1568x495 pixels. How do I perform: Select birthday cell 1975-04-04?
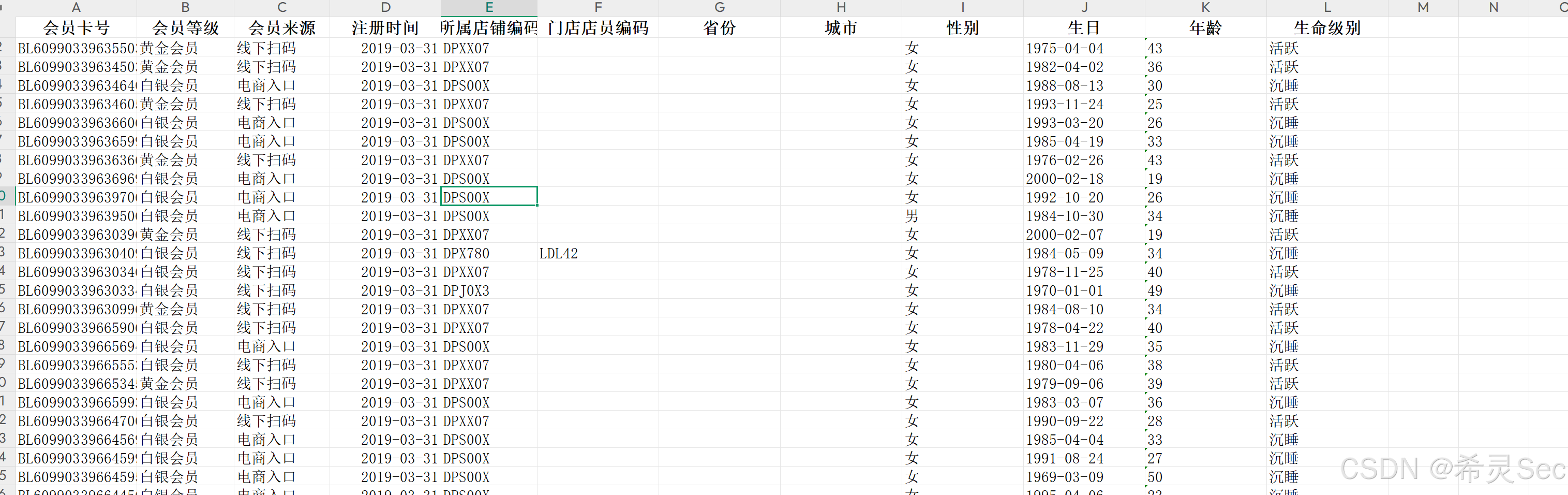pyautogui.click(x=1084, y=48)
